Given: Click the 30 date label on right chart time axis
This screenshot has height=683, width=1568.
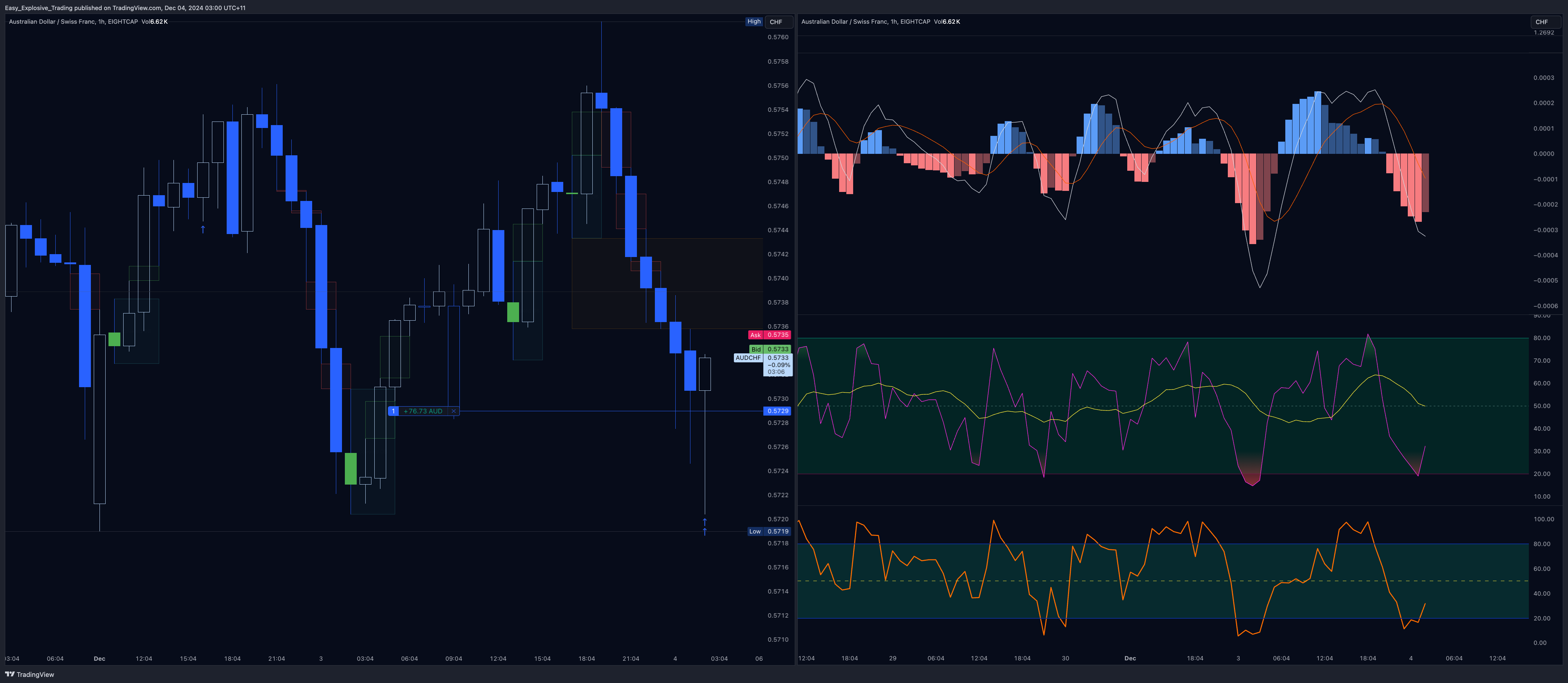Looking at the screenshot, I should (x=1065, y=659).
